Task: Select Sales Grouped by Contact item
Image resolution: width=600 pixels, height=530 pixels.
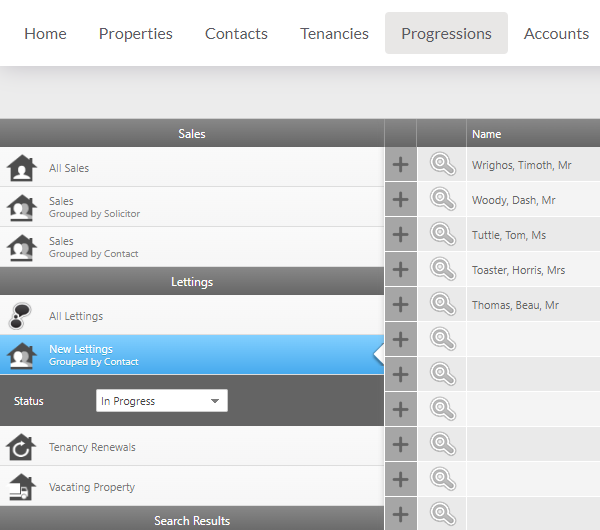Action: tap(192, 247)
